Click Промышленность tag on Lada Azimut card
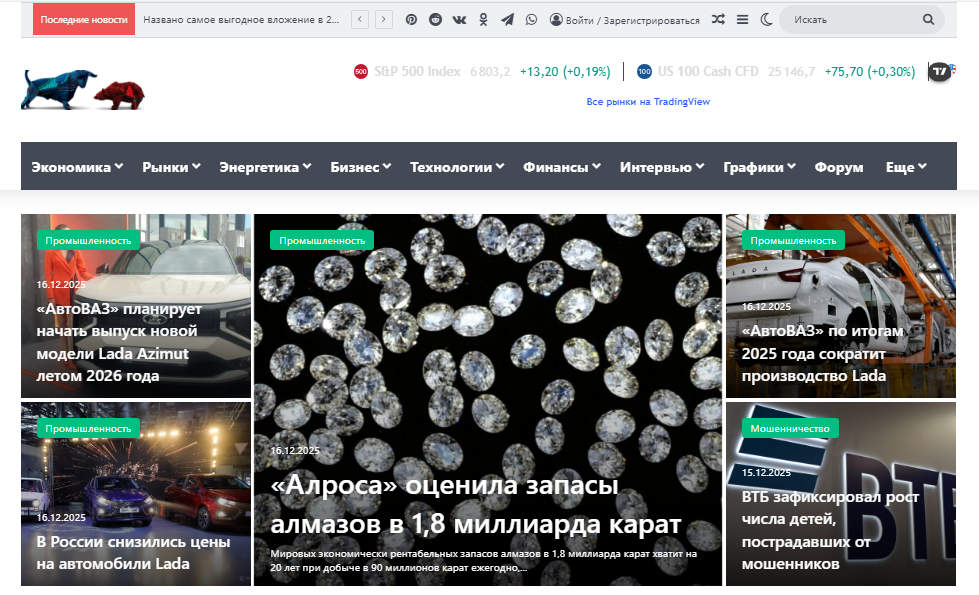 click(x=88, y=240)
